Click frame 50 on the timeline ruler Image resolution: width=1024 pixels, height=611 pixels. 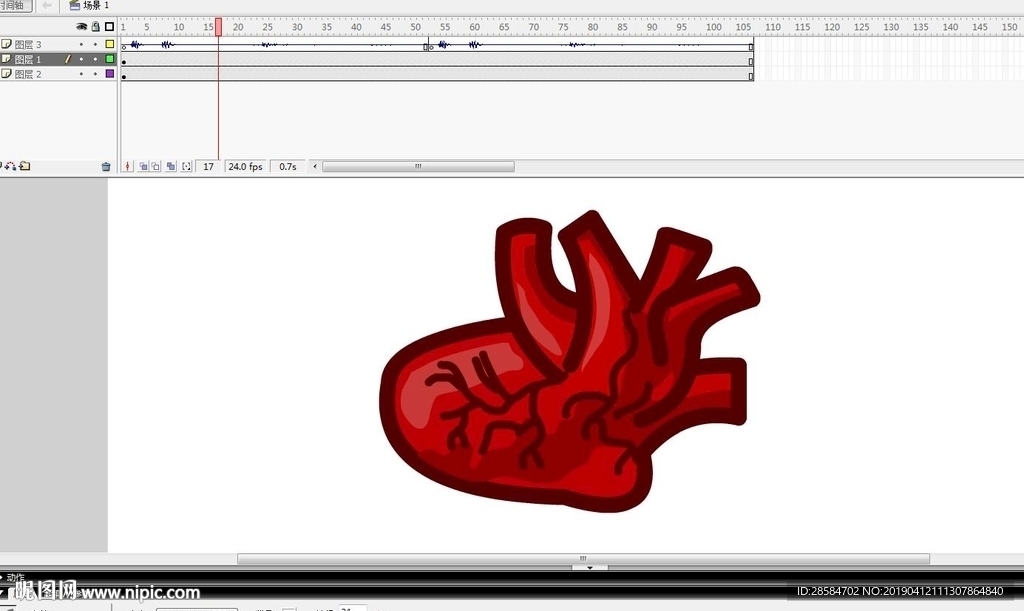tap(415, 27)
